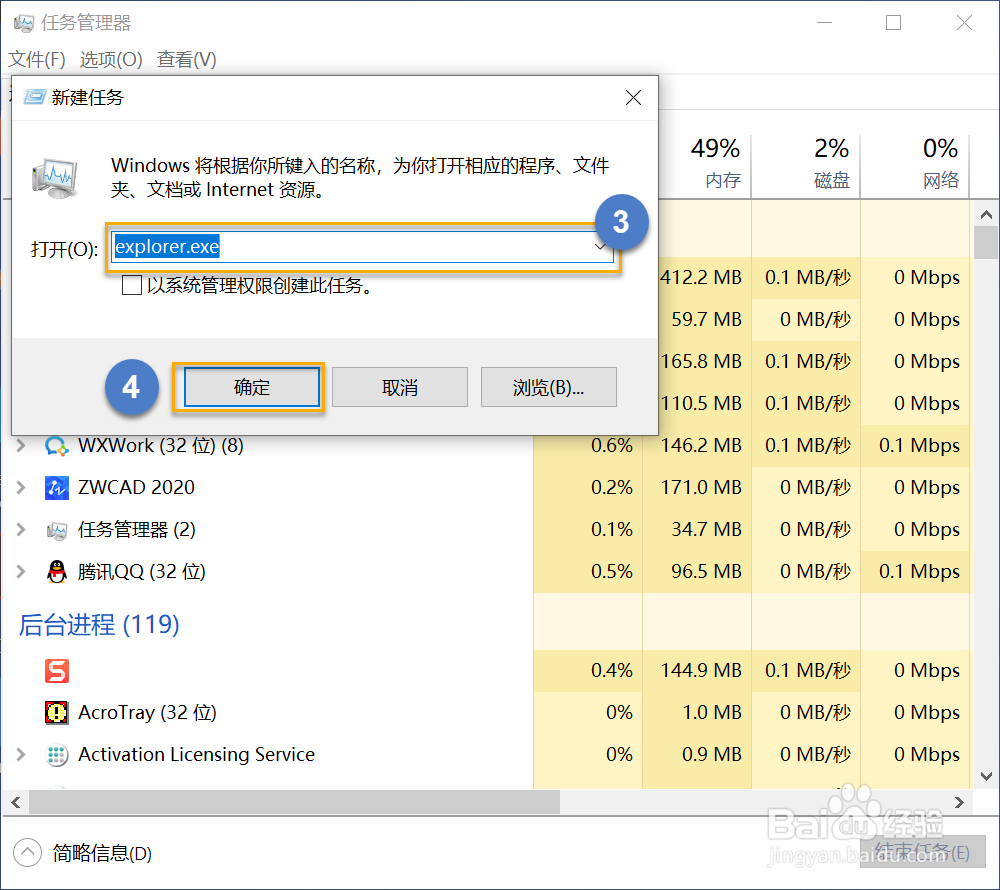Click the AcroTray process icon
1000x890 pixels.
pos(57,712)
